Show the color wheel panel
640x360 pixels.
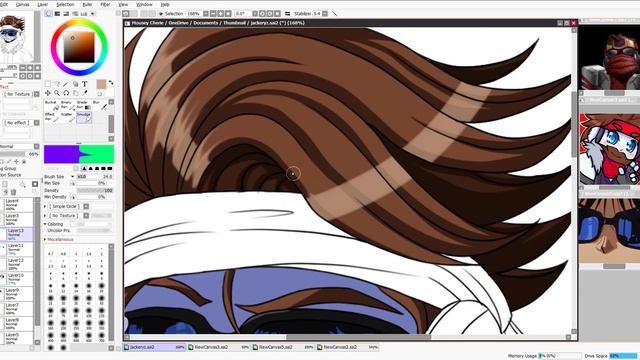click(x=49, y=14)
